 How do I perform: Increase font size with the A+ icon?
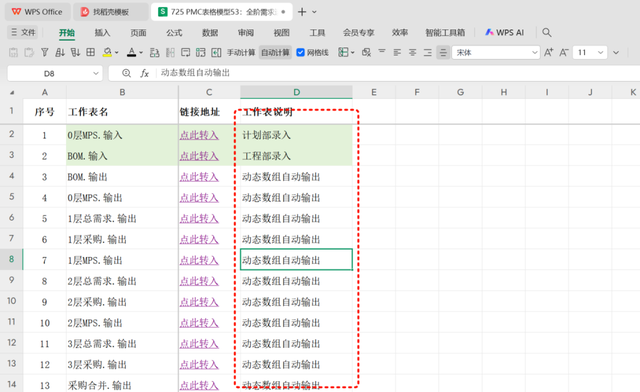click(549, 52)
